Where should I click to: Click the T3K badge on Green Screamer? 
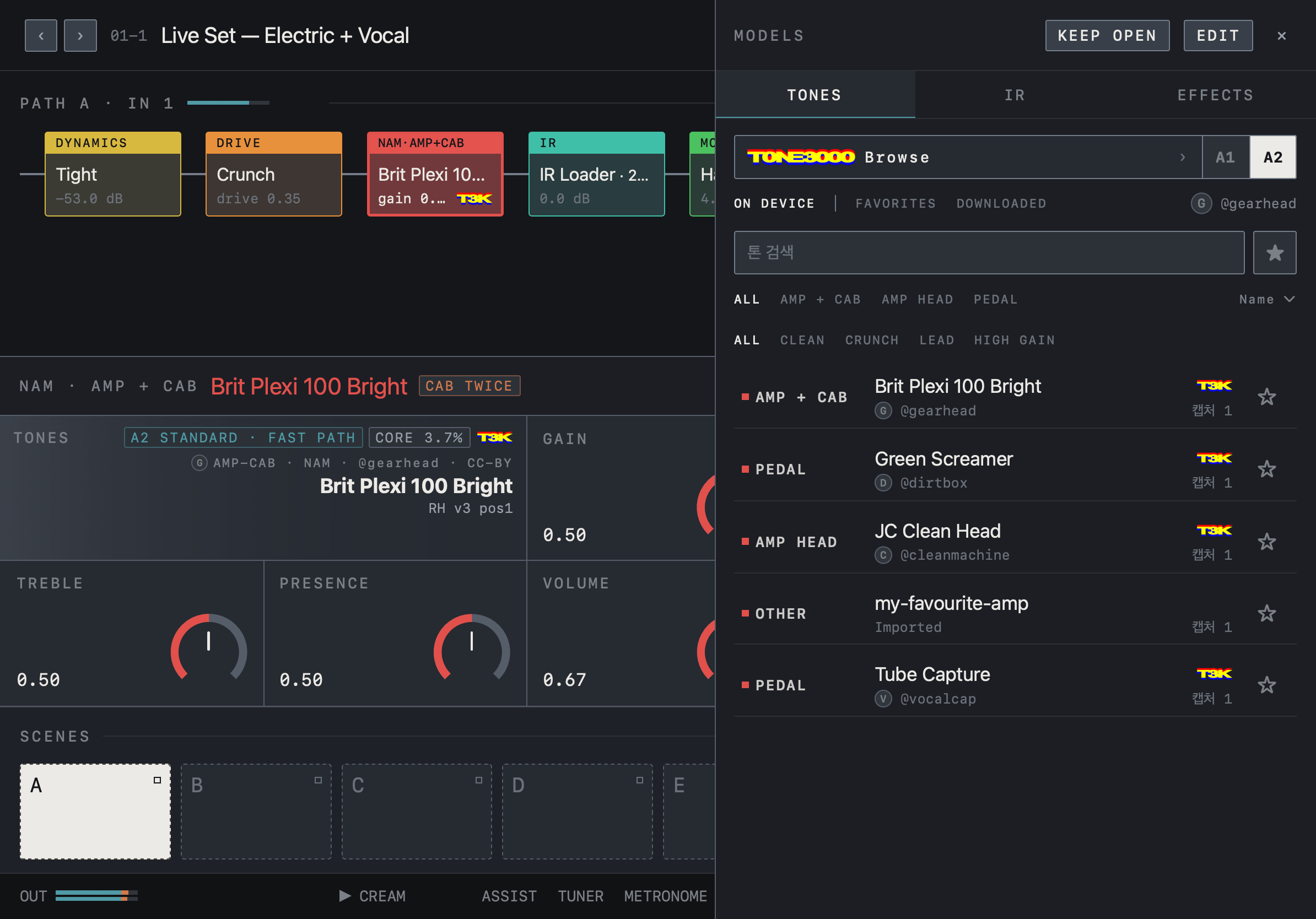point(1214,458)
